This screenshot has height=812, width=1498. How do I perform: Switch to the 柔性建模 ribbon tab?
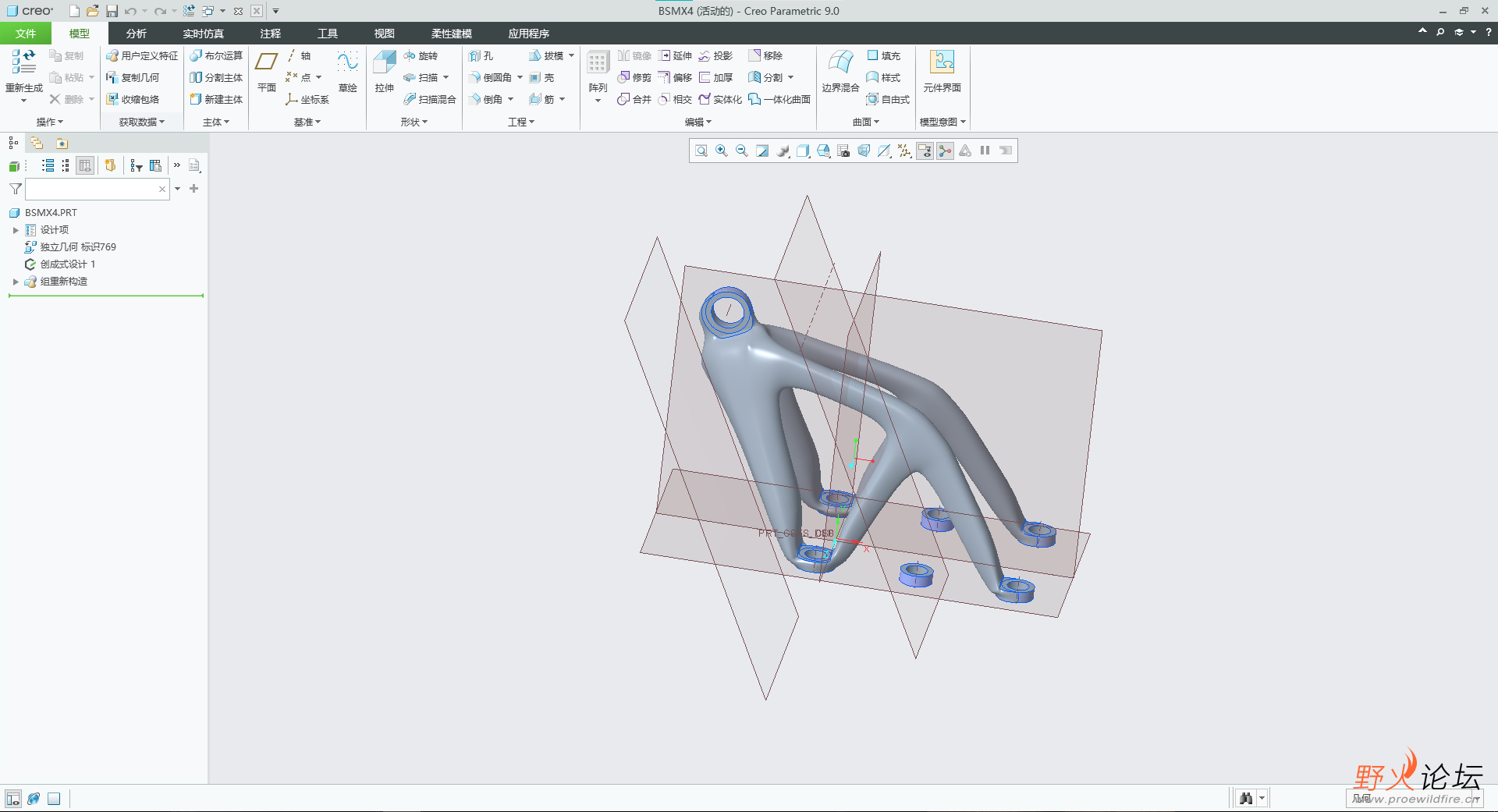click(452, 34)
